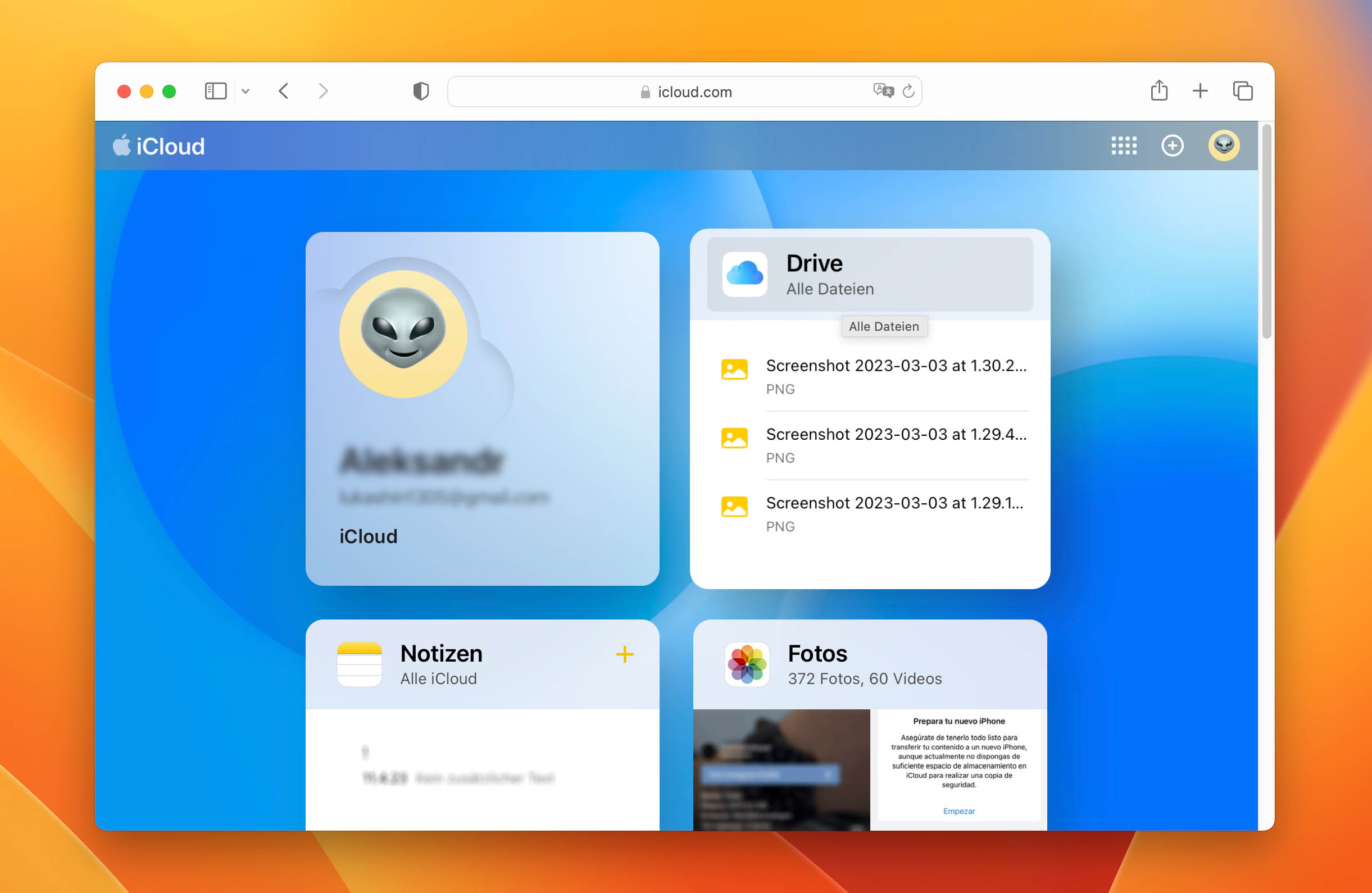The image size is (1372, 893).
Task: Click the icloud.com address bar
Action: click(684, 92)
